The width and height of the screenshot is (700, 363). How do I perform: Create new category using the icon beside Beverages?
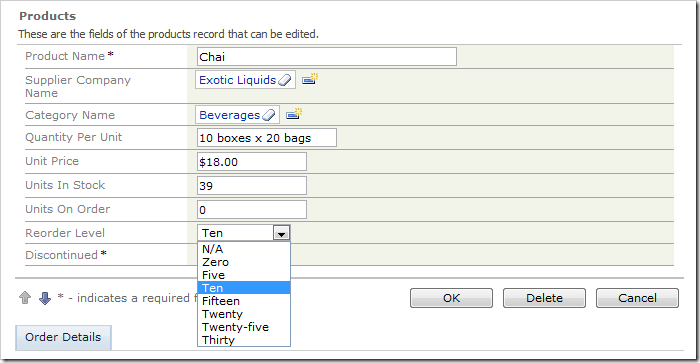294,114
